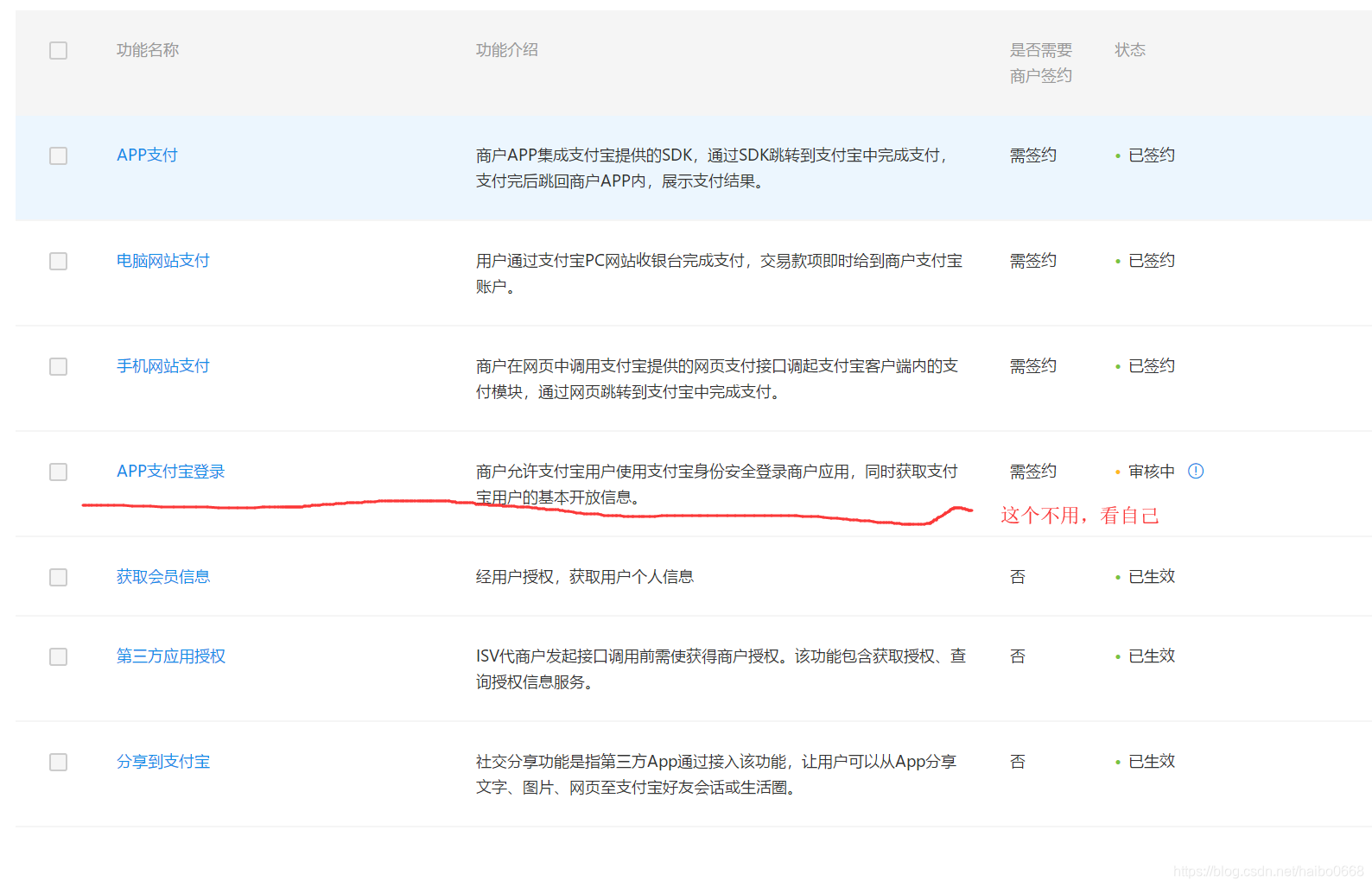Click 否 in the 分享到支付宝 row

tap(1018, 761)
